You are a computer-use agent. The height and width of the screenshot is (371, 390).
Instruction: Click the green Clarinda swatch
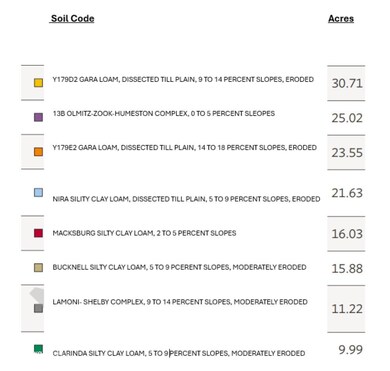[39, 349]
